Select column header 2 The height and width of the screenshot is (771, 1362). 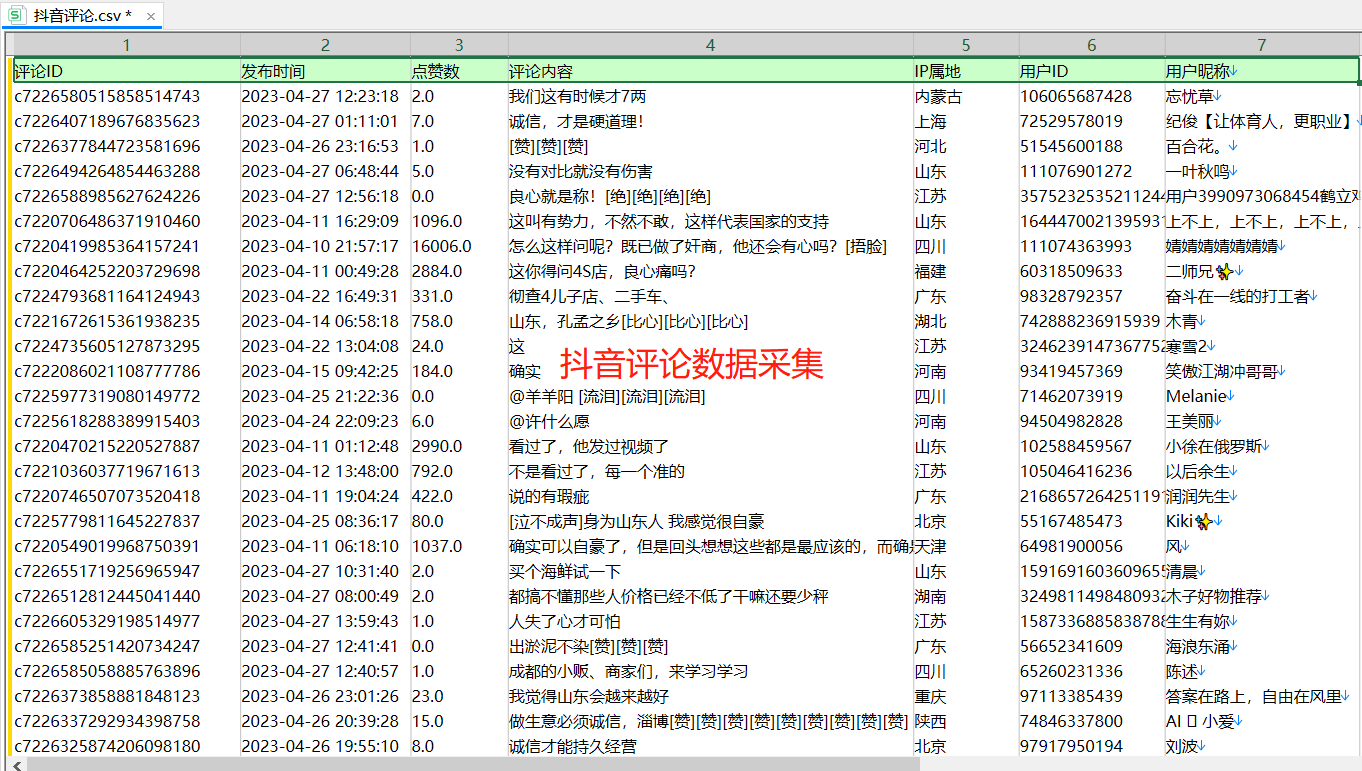[x=326, y=45]
